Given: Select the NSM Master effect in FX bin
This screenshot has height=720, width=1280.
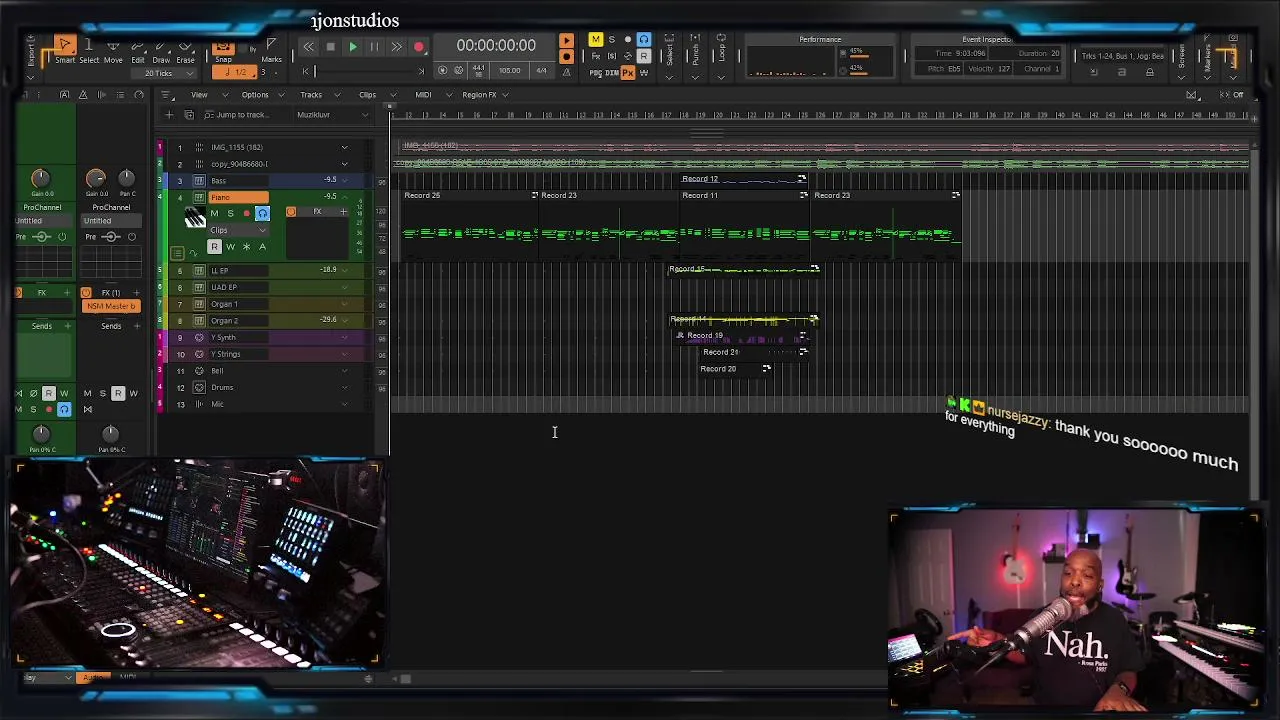Looking at the screenshot, I should (x=111, y=306).
